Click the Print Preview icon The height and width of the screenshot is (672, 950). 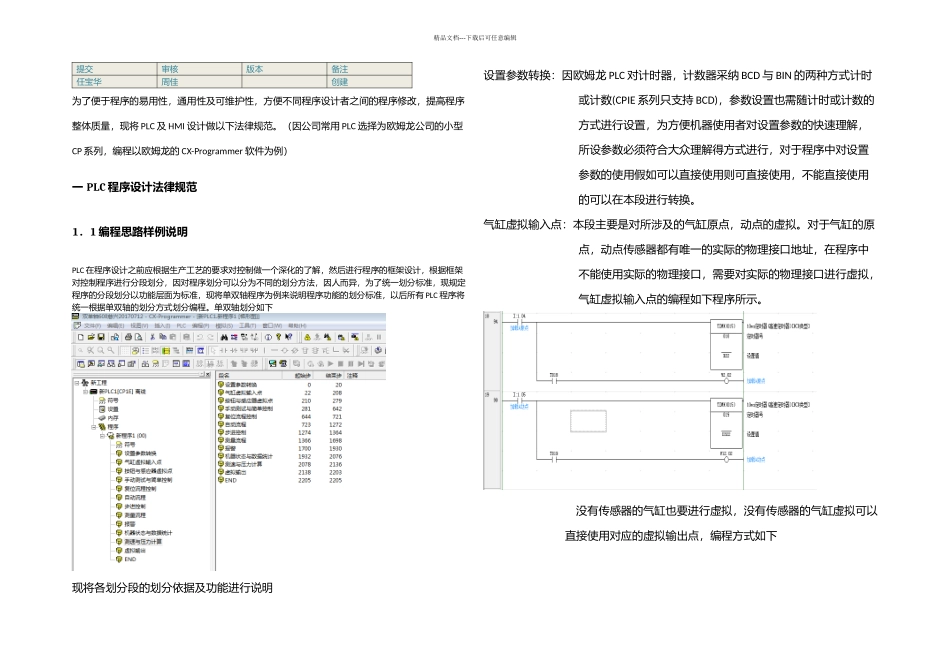point(138,337)
